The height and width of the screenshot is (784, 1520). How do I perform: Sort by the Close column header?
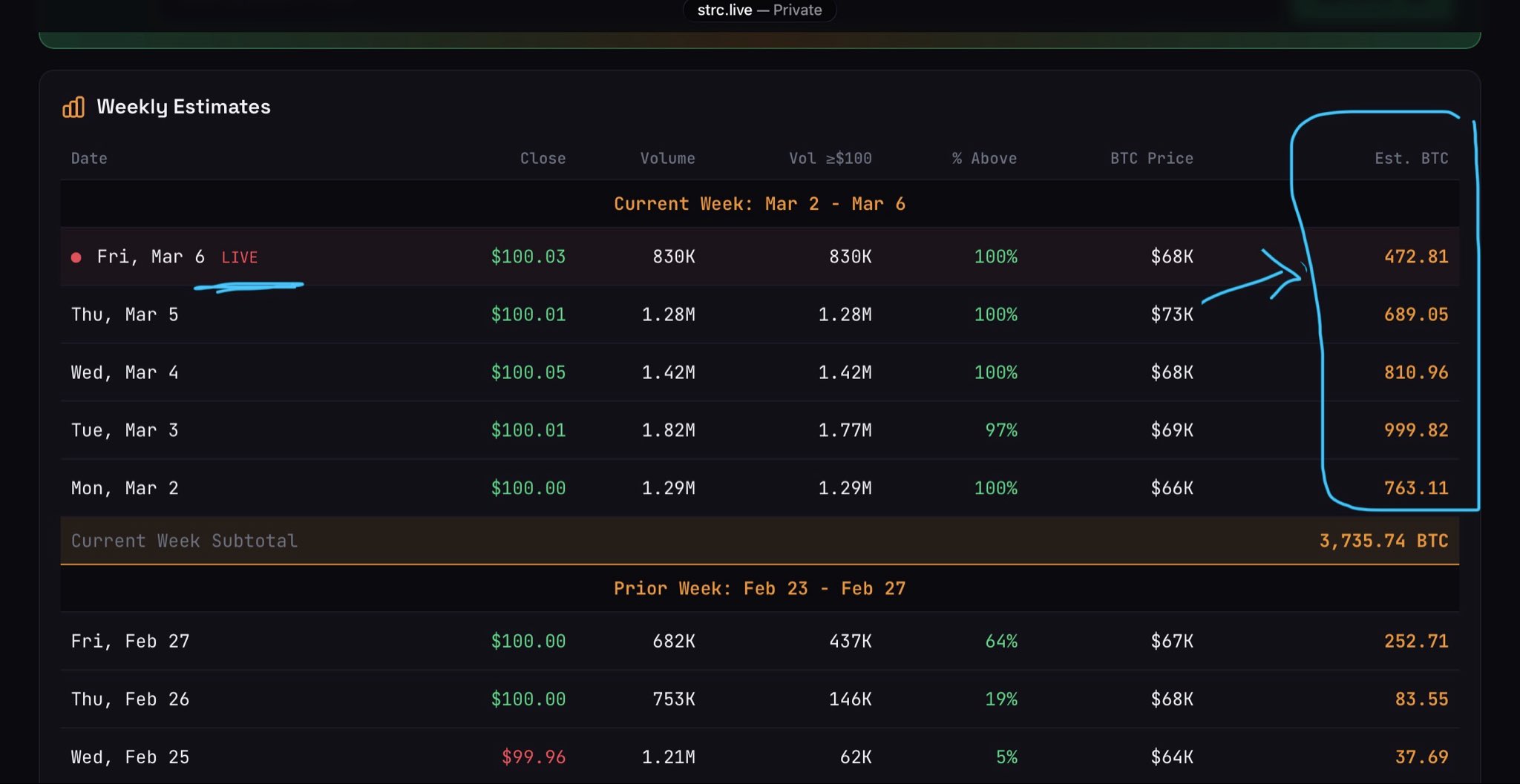tap(543, 159)
